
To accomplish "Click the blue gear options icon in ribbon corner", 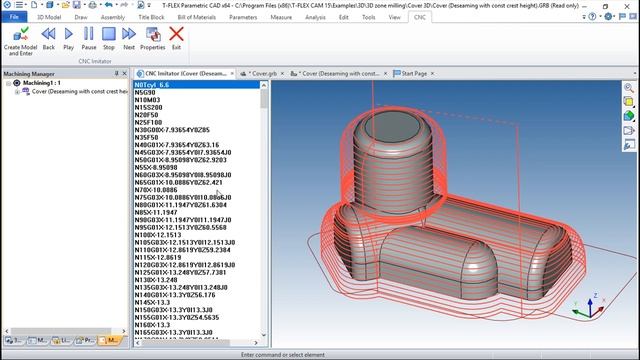I will pyautogui.click(x=608, y=17).
